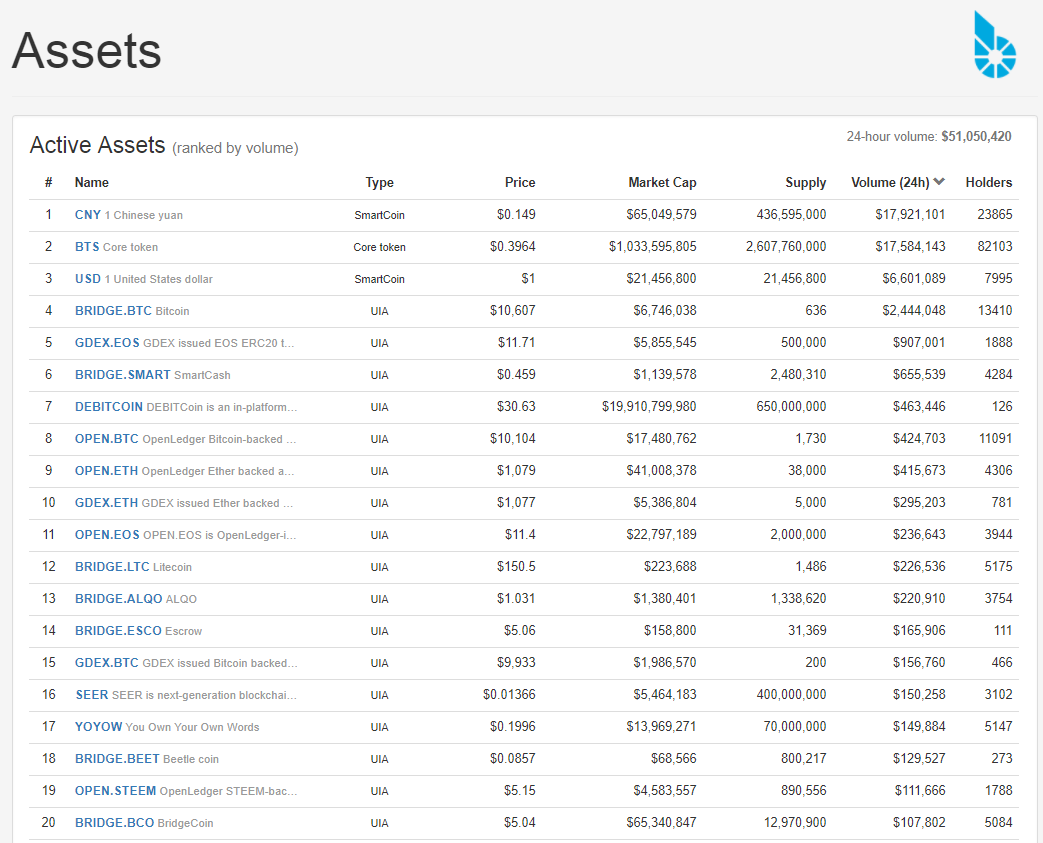Click SEER price $0.01366

[x=509, y=694]
